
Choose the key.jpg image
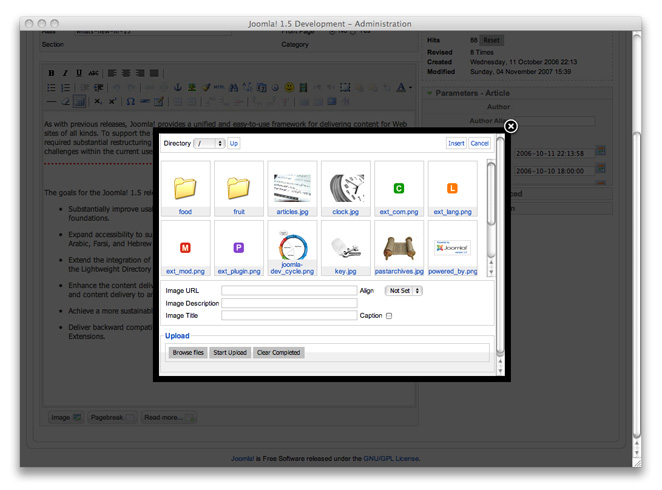346,246
